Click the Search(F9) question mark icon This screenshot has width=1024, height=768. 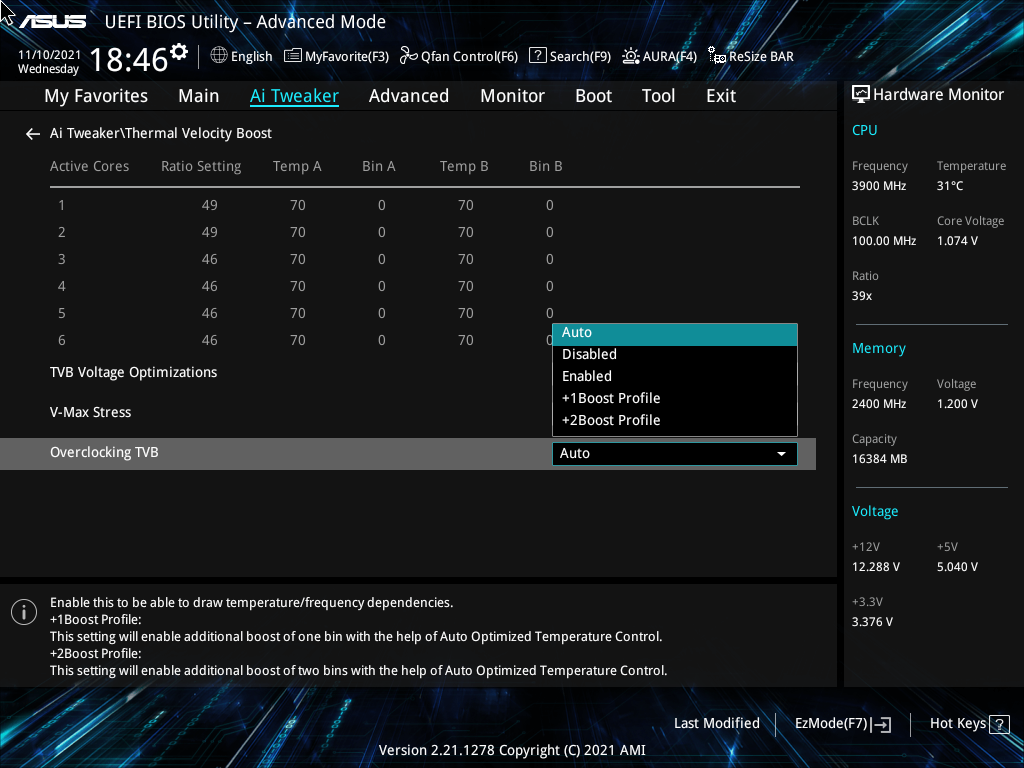[537, 56]
